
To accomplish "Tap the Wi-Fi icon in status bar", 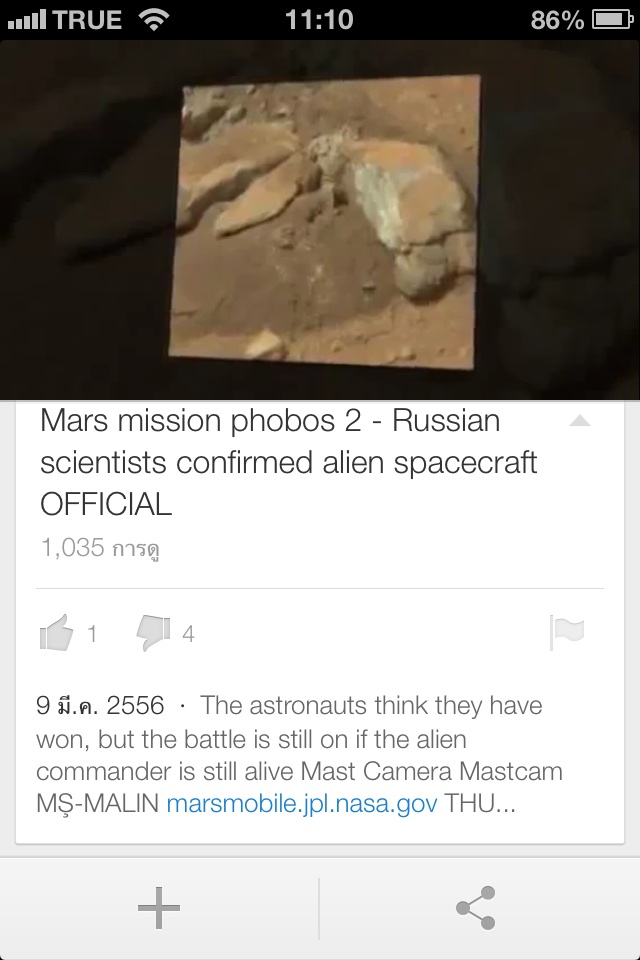I will click(x=154, y=20).
